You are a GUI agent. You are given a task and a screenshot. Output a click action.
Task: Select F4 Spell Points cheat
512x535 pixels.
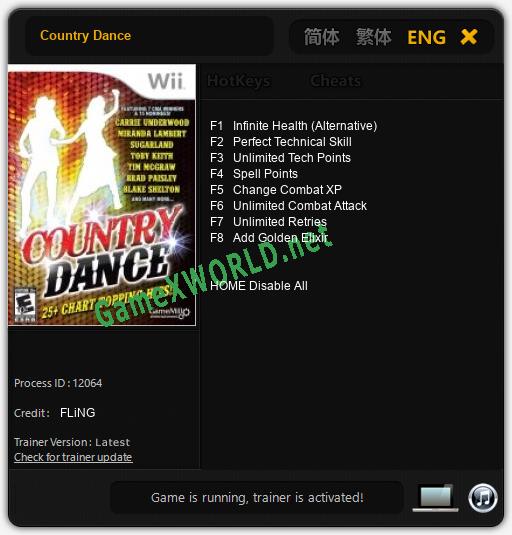[254, 174]
